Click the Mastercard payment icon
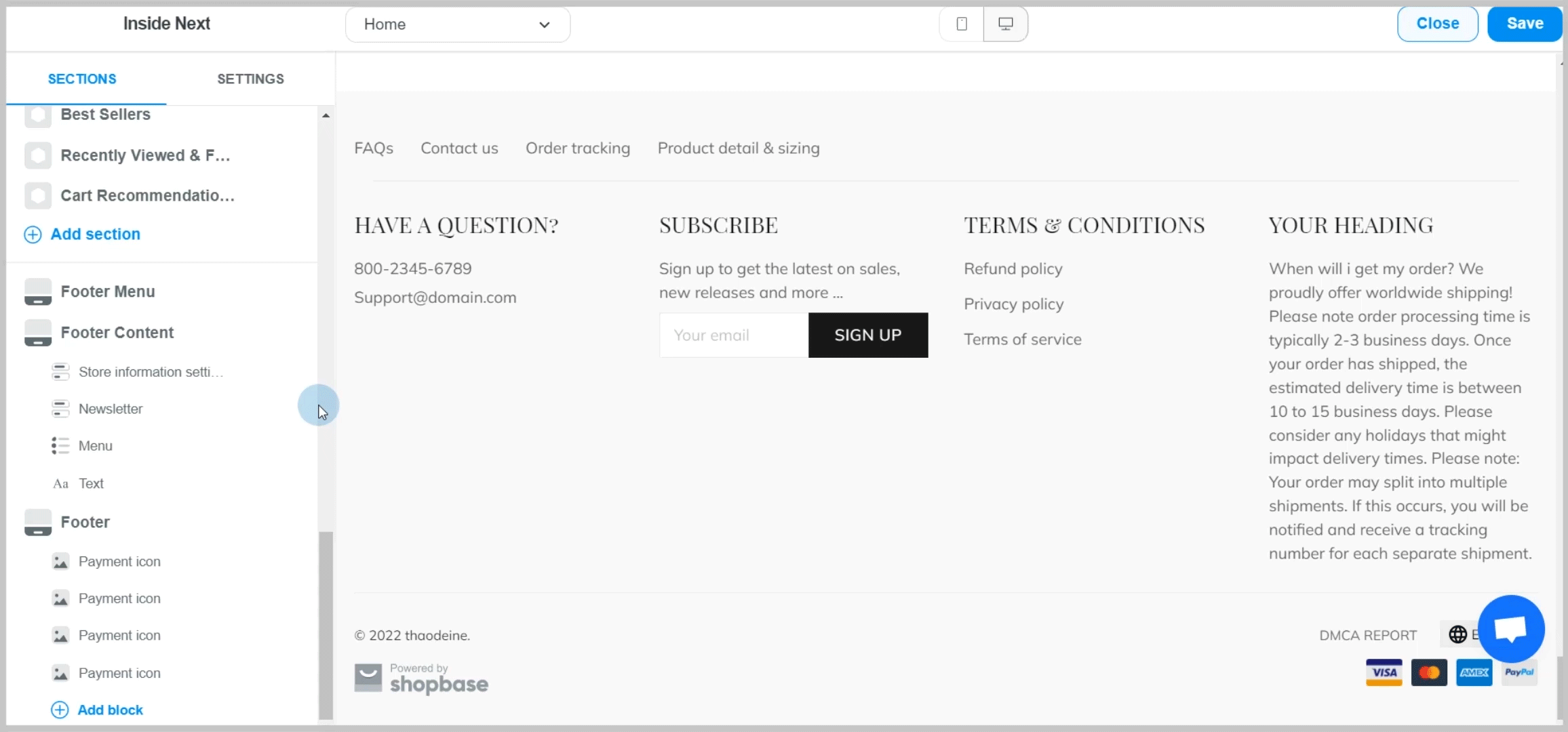 pos(1429,672)
